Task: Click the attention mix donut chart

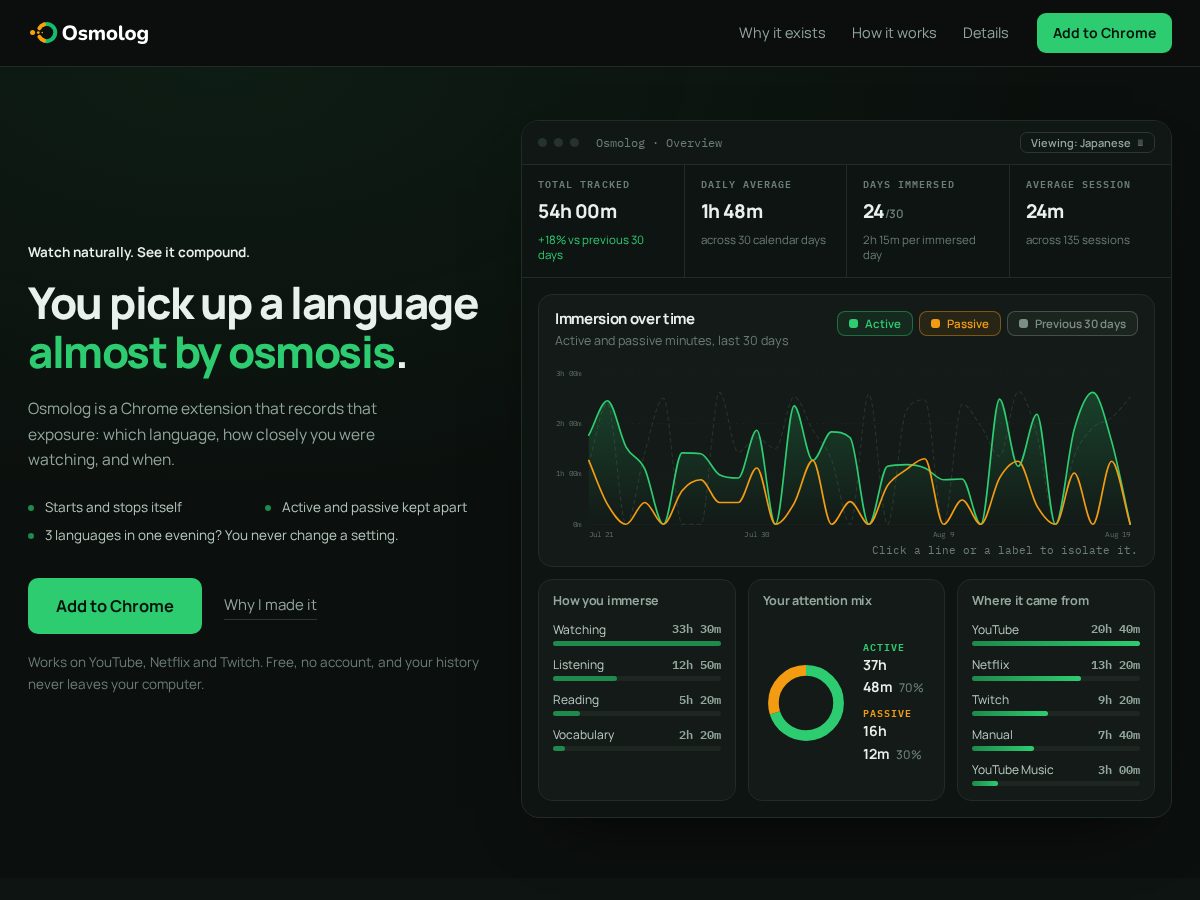Action: click(x=806, y=702)
